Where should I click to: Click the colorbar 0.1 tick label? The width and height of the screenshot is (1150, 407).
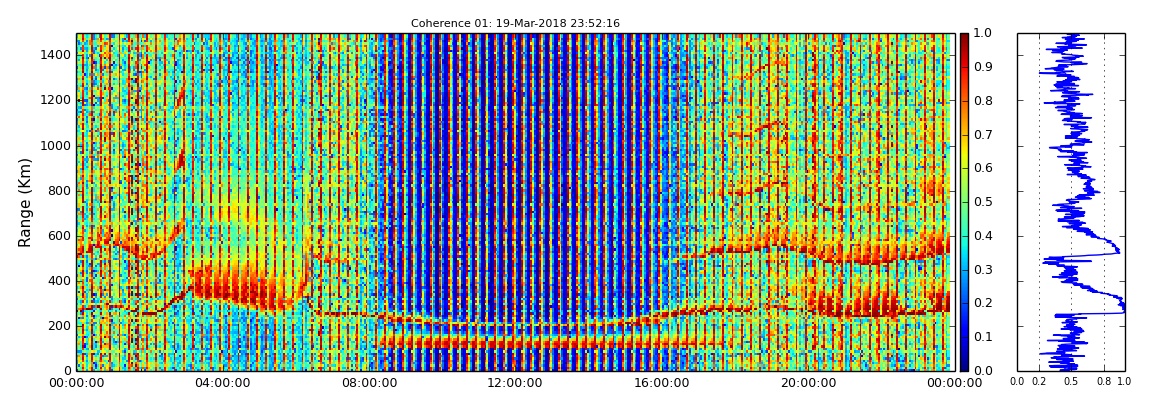tap(981, 337)
